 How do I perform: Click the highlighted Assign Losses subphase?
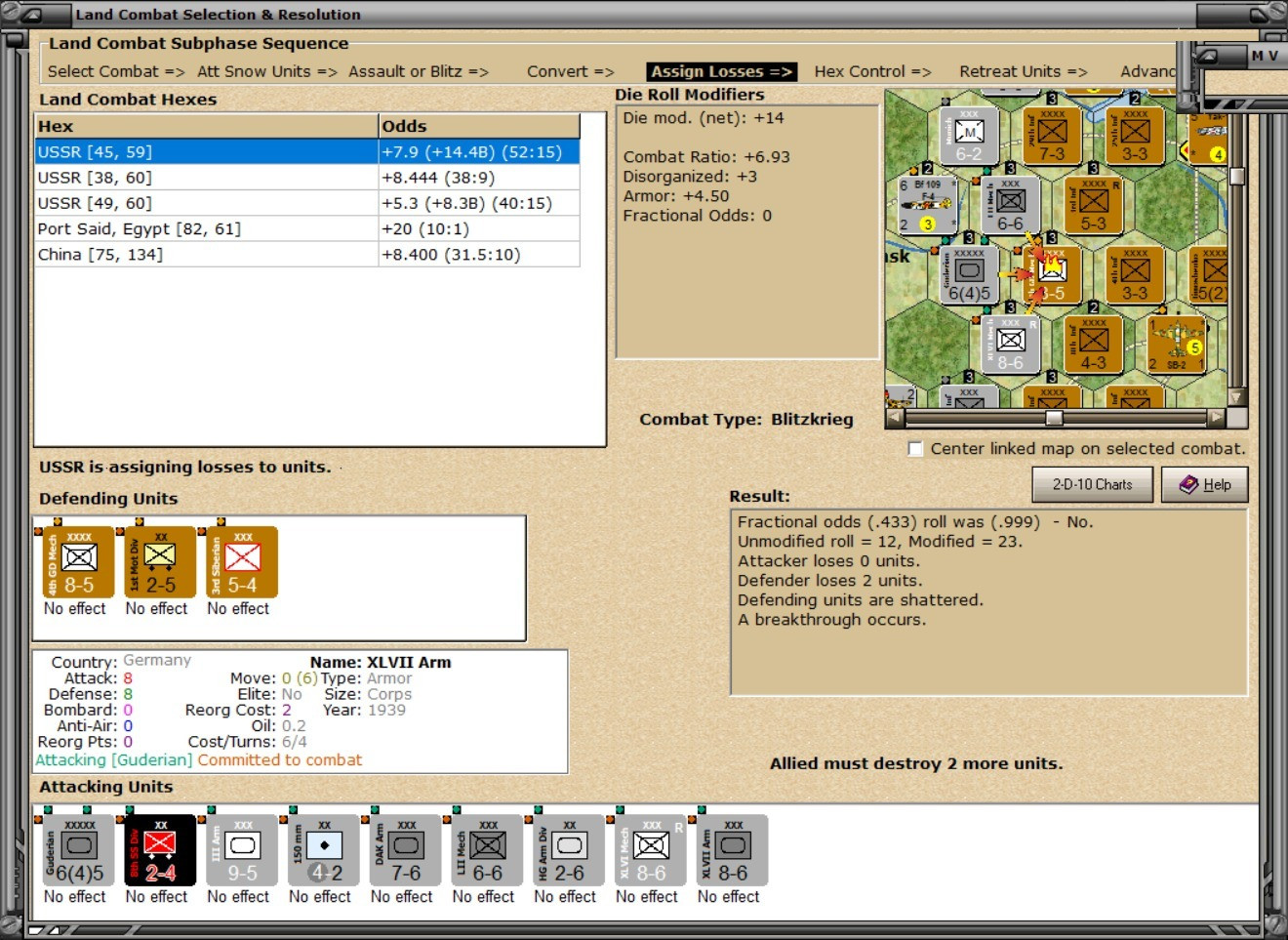(x=722, y=71)
